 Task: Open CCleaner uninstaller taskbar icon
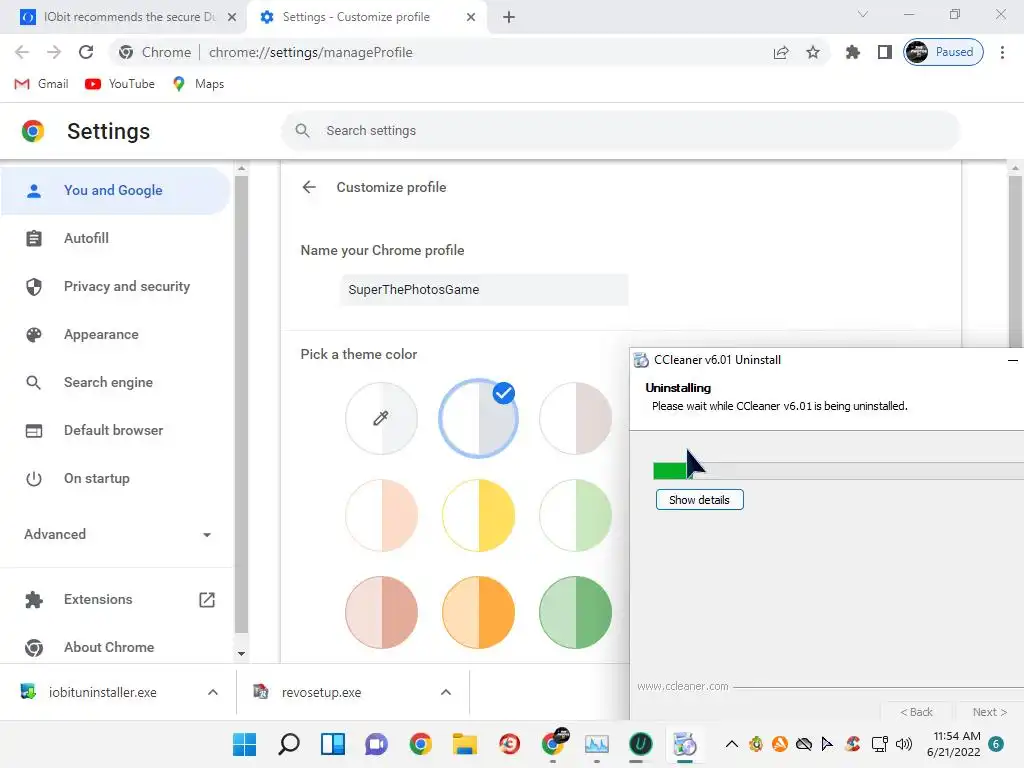685,744
